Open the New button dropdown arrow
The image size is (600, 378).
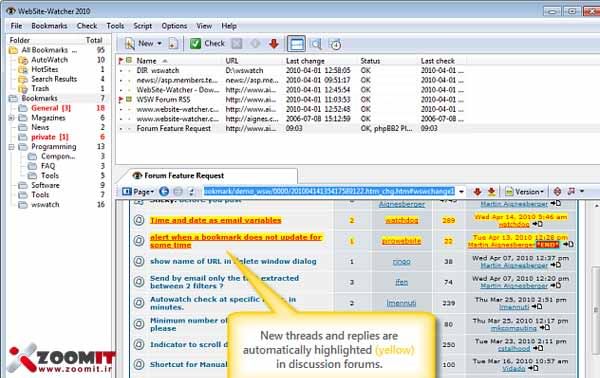[159, 44]
